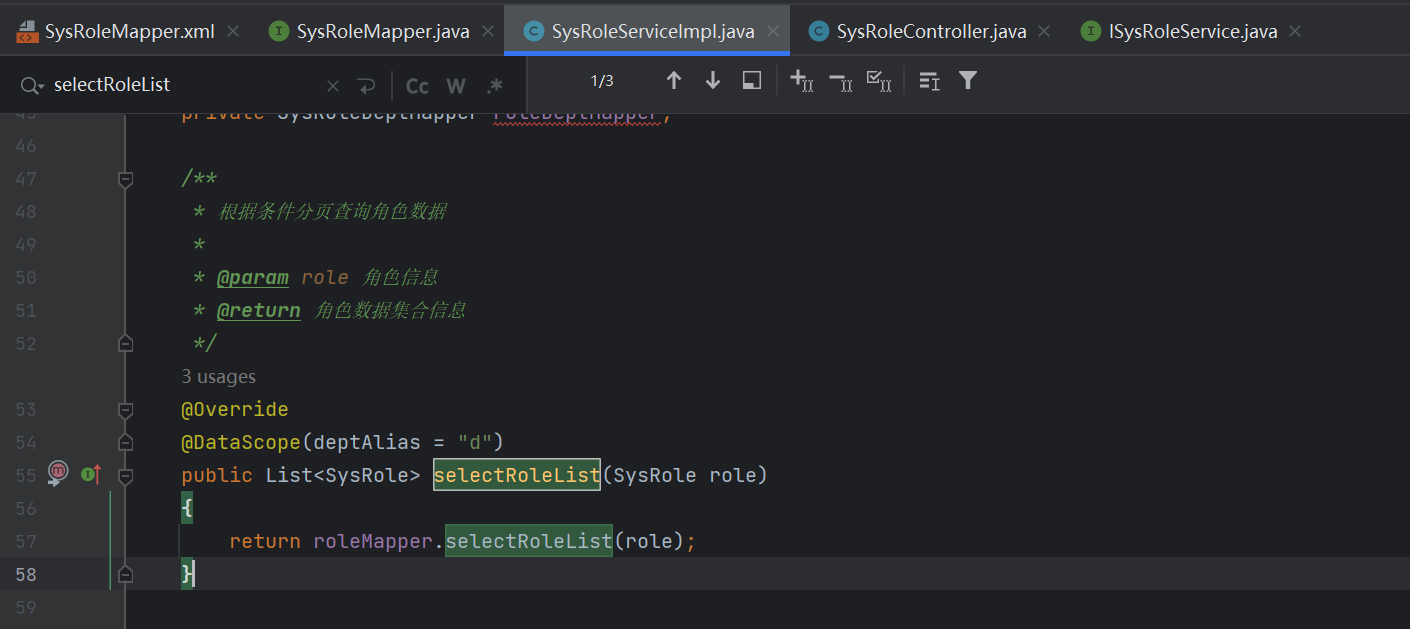The image size is (1410, 629).
Task: Click the filter search results icon
Action: coord(967,81)
